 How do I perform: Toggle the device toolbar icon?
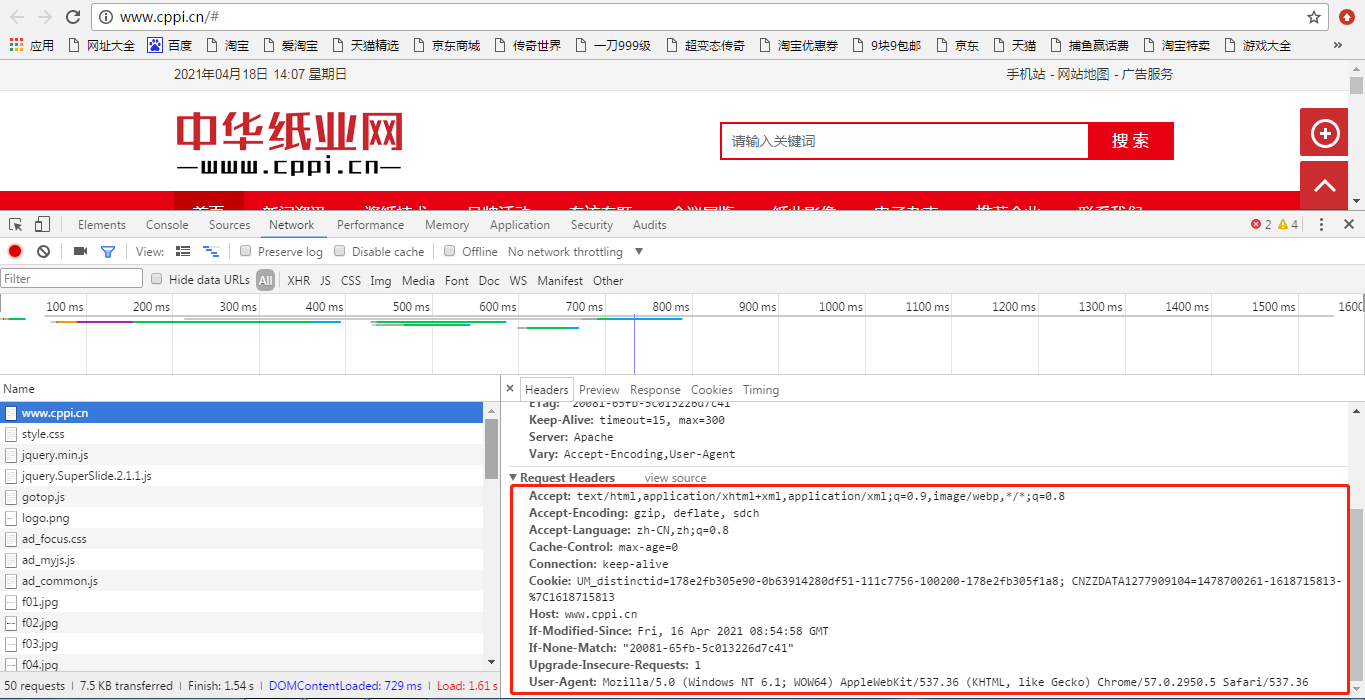click(42, 225)
